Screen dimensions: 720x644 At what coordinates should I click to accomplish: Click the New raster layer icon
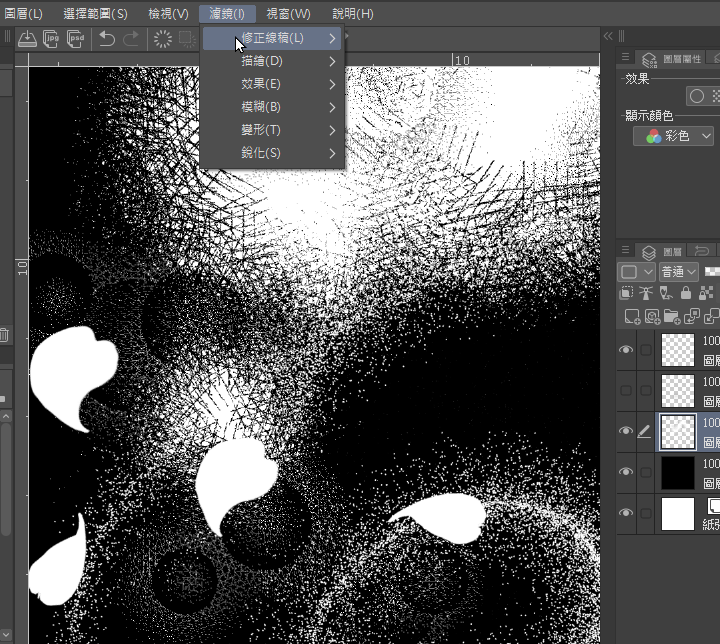(x=631, y=317)
